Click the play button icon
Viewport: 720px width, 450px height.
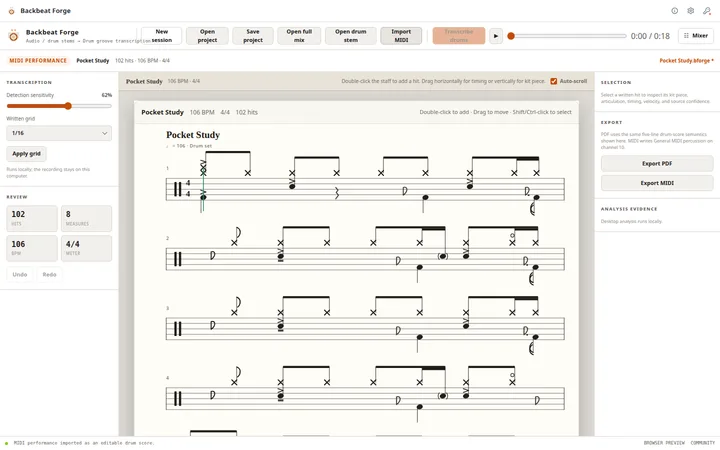496,36
